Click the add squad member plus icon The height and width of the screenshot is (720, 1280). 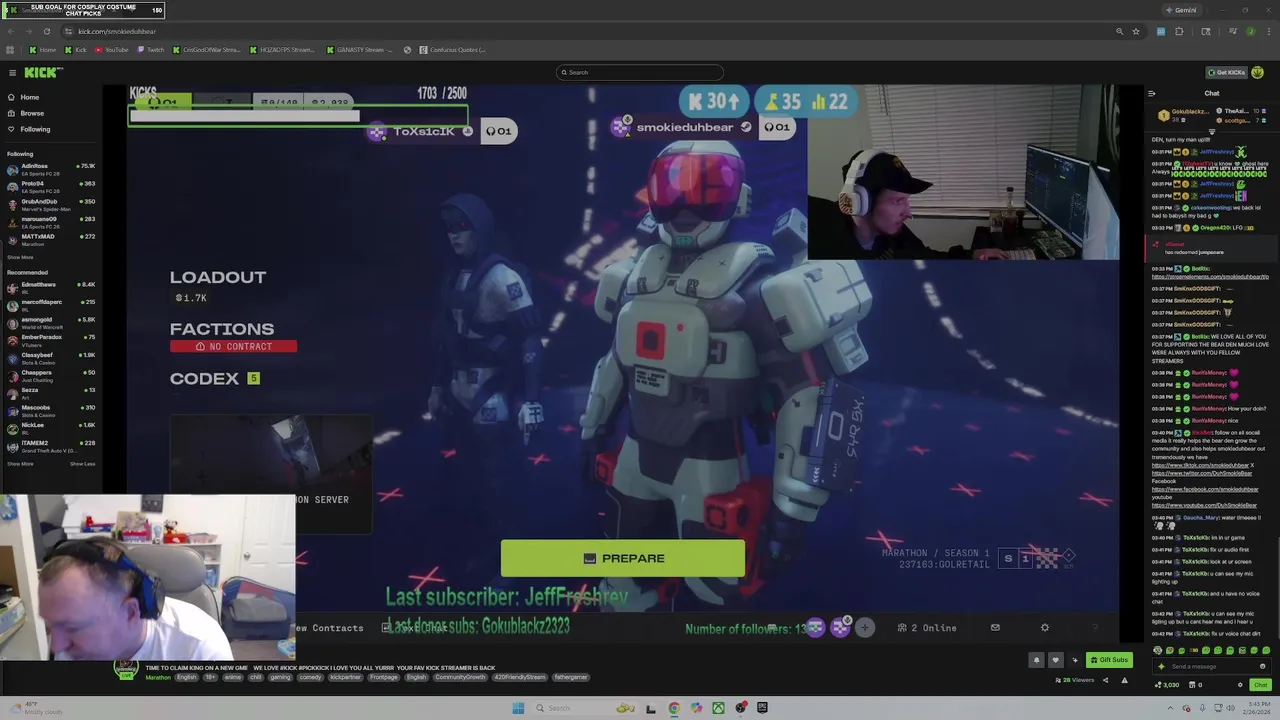pos(865,628)
